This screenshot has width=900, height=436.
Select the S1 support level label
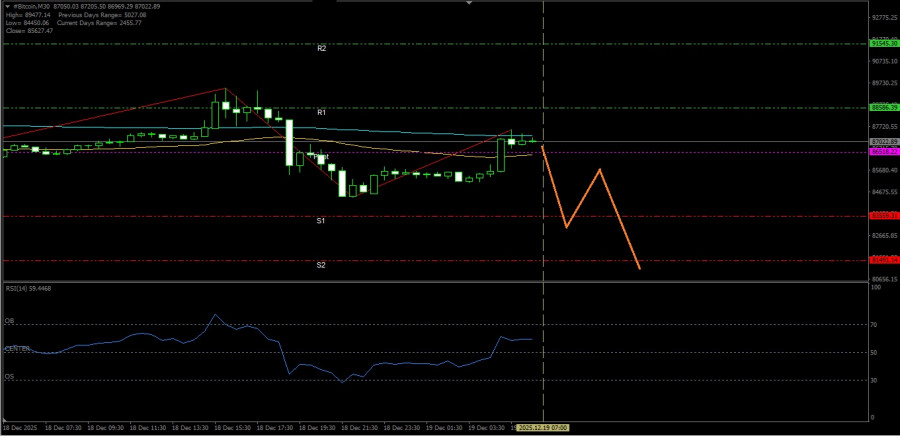point(321,220)
